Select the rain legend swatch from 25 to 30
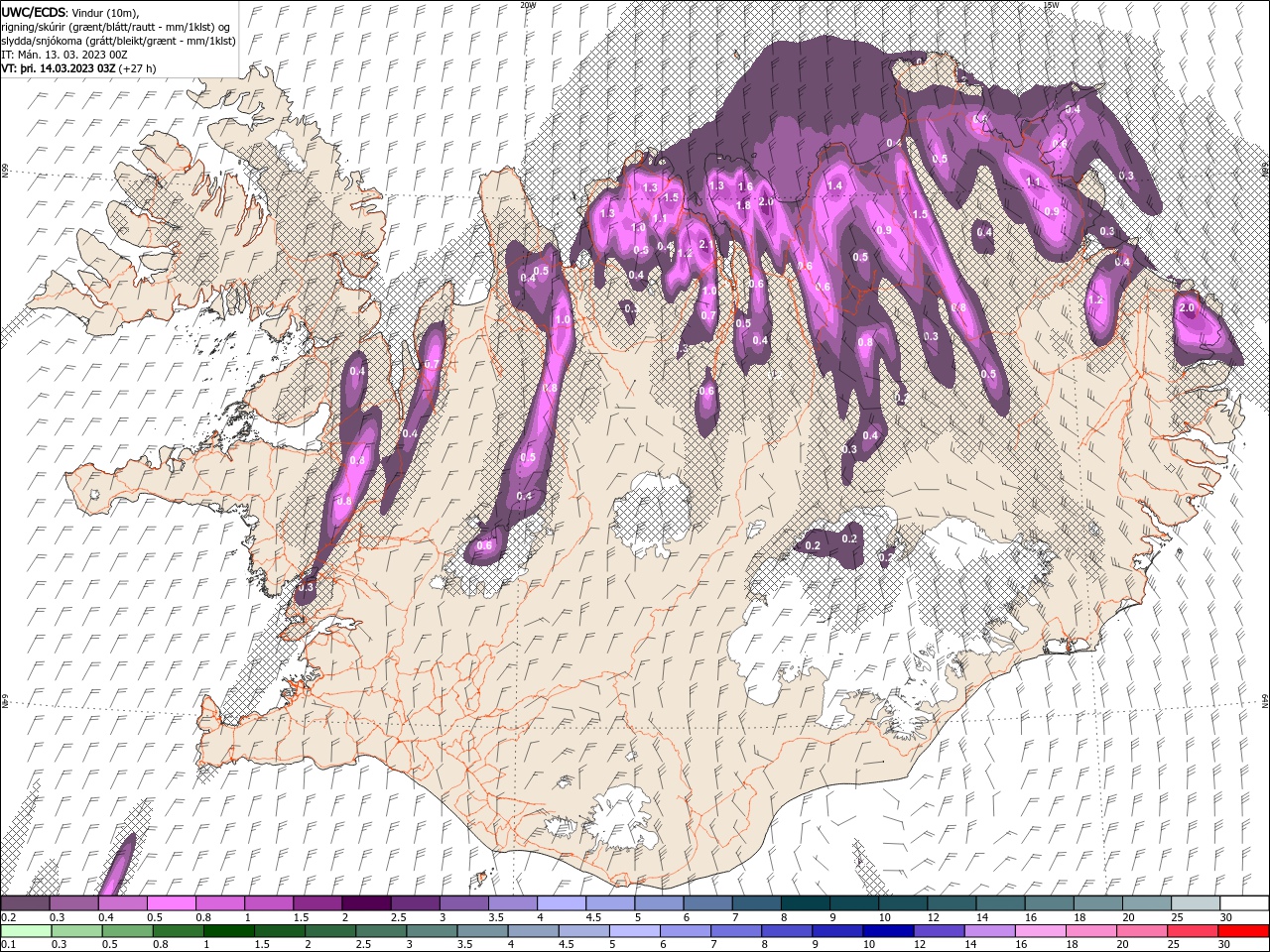This screenshot has width=1270, height=952. pyautogui.click(x=1195, y=931)
